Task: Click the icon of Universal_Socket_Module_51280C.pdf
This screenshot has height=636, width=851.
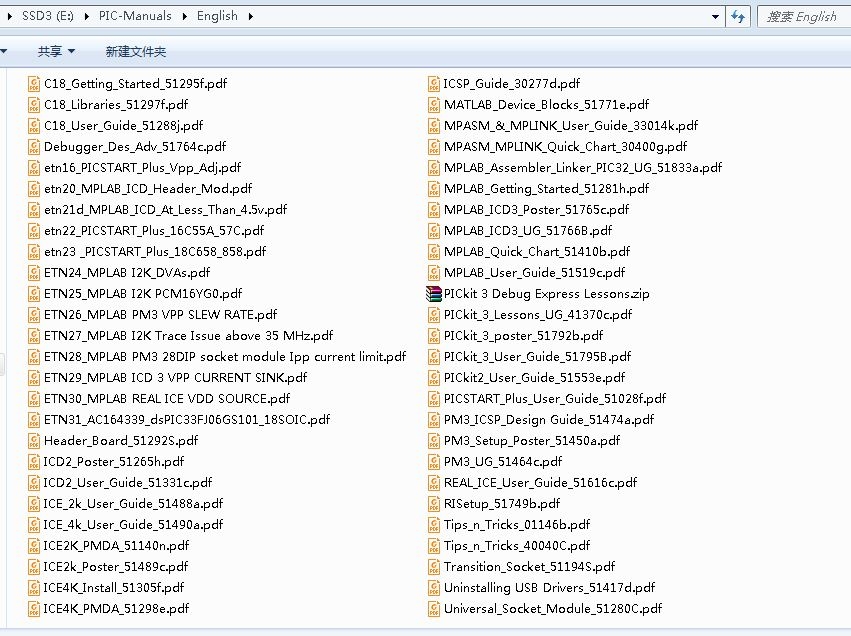Action: point(434,609)
